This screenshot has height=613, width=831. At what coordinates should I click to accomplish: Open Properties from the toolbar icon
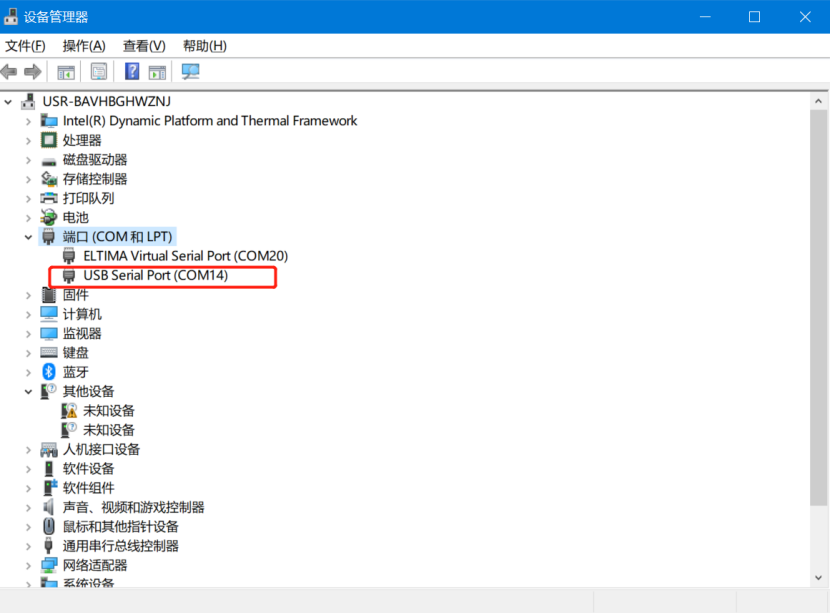99,71
